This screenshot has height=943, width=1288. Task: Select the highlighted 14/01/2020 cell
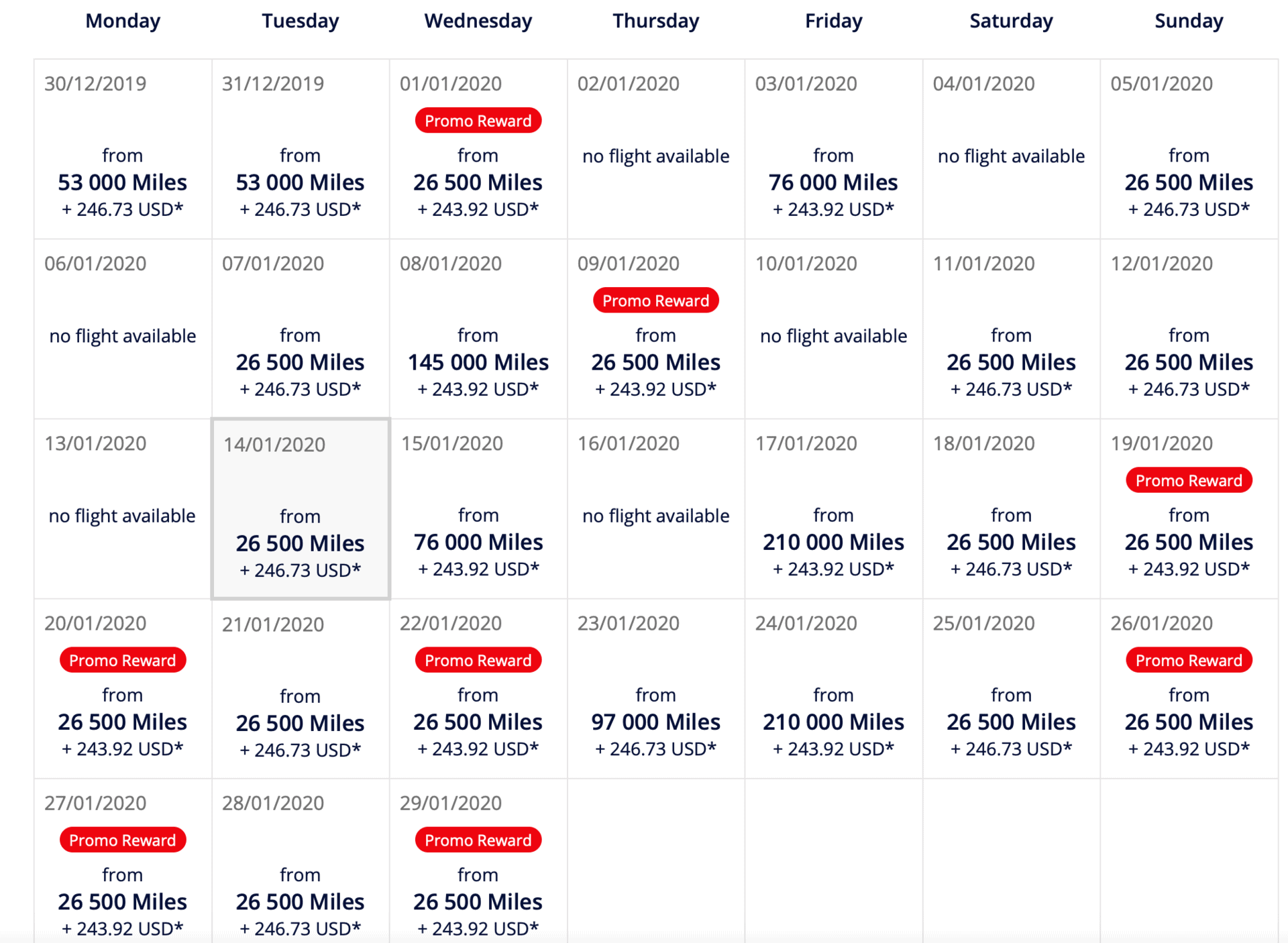[x=301, y=509]
